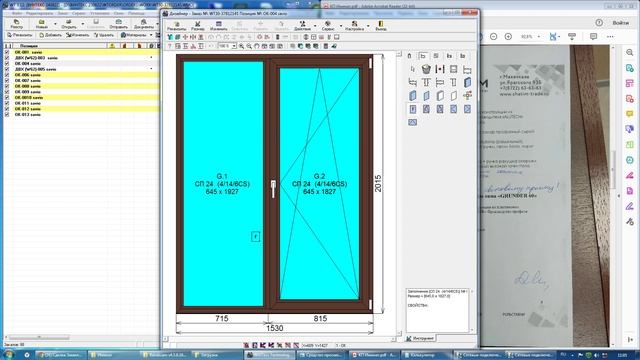Open Настройка in designer toolbar
Screen dimensions: 640x360
(354, 26)
